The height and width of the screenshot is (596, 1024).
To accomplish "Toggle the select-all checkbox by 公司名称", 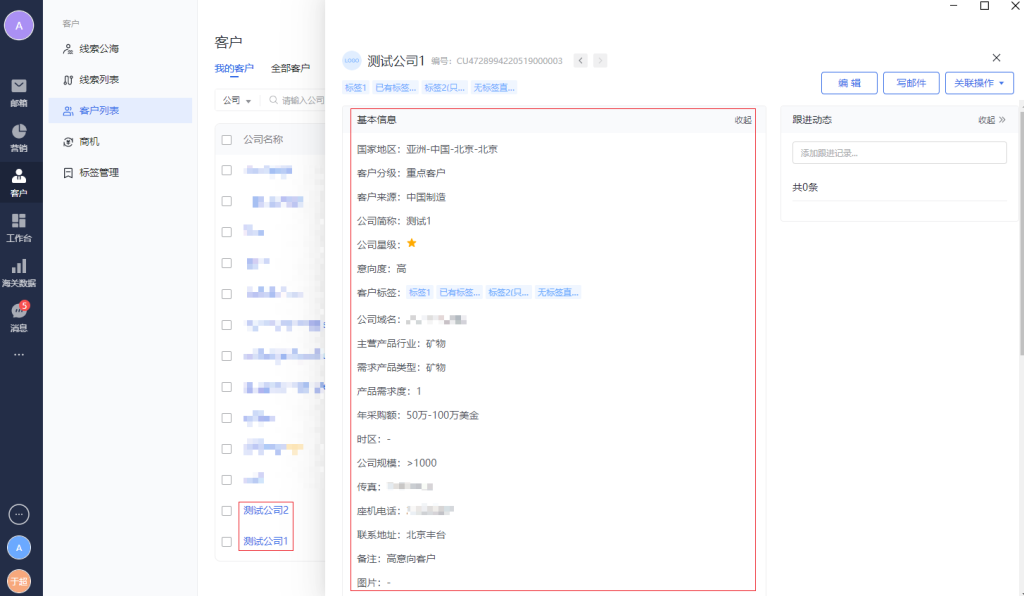I will pyautogui.click(x=227, y=140).
